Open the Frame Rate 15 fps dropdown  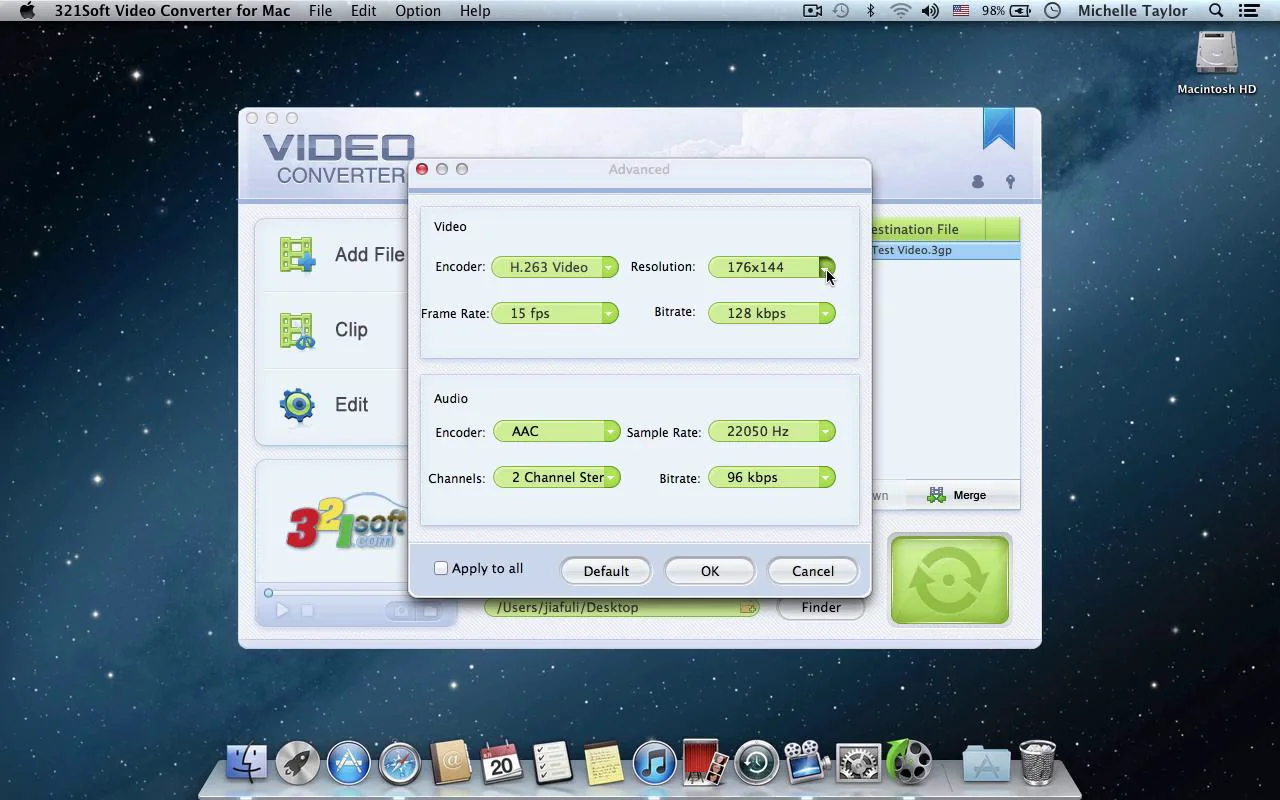(x=555, y=313)
